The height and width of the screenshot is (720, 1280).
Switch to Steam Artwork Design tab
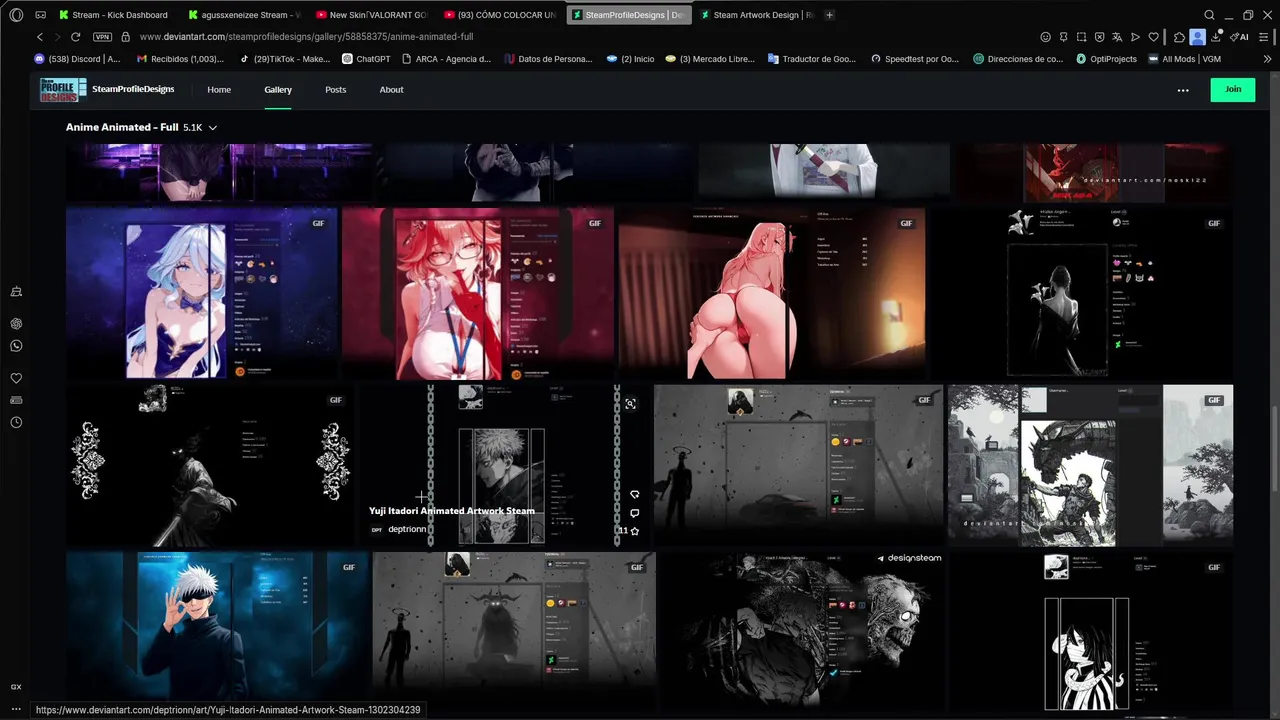756,15
